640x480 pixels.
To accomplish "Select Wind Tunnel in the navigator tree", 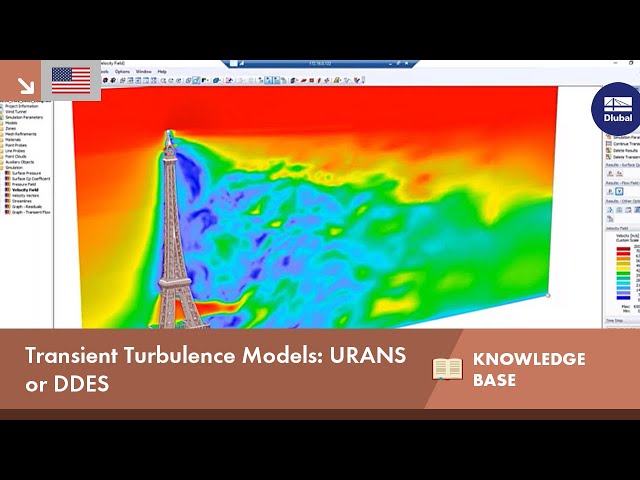I will [16, 111].
